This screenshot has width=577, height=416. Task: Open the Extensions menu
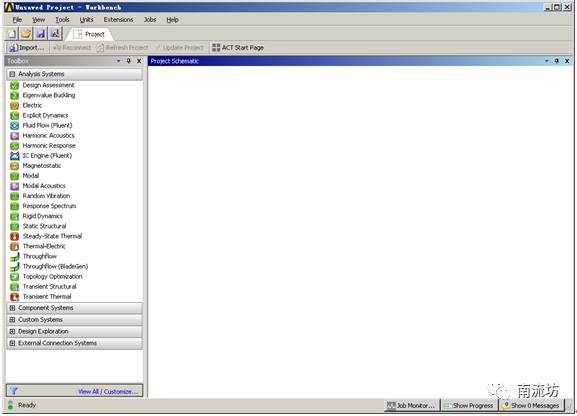(x=118, y=20)
